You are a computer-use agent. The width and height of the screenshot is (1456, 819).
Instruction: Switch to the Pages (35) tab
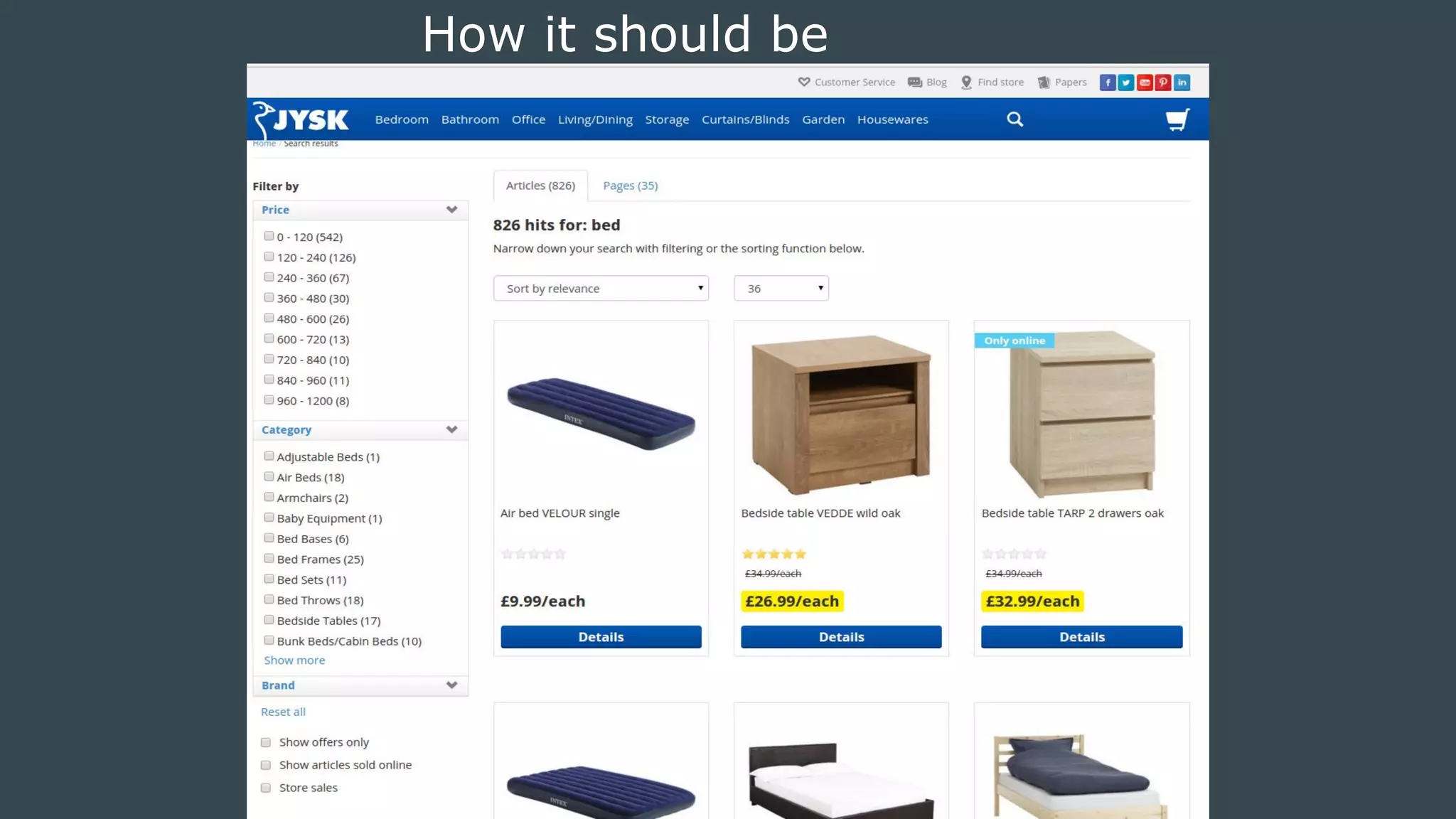point(630,186)
